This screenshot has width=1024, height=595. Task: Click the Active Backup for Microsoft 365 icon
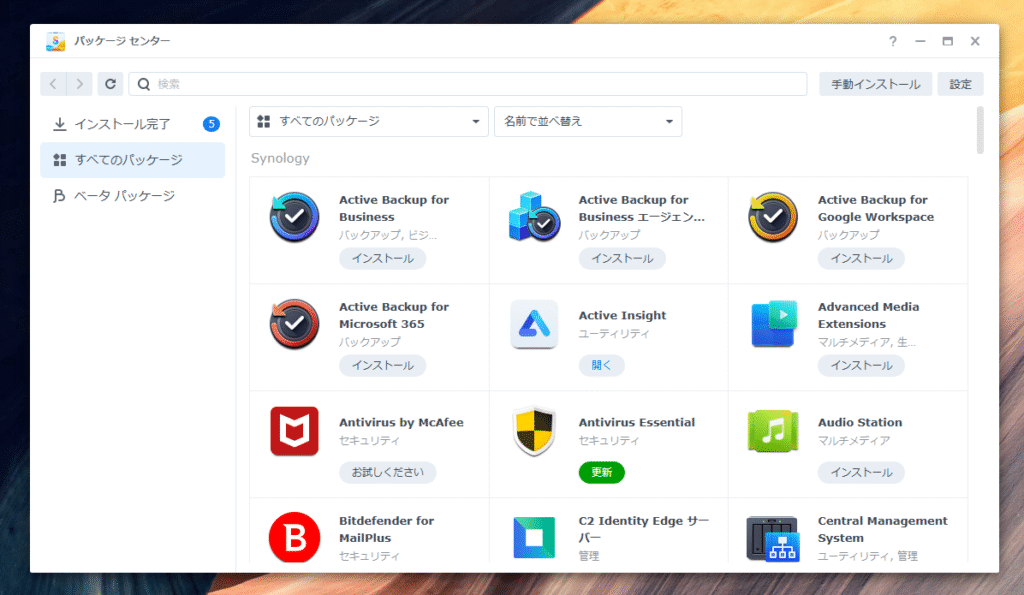[295, 324]
